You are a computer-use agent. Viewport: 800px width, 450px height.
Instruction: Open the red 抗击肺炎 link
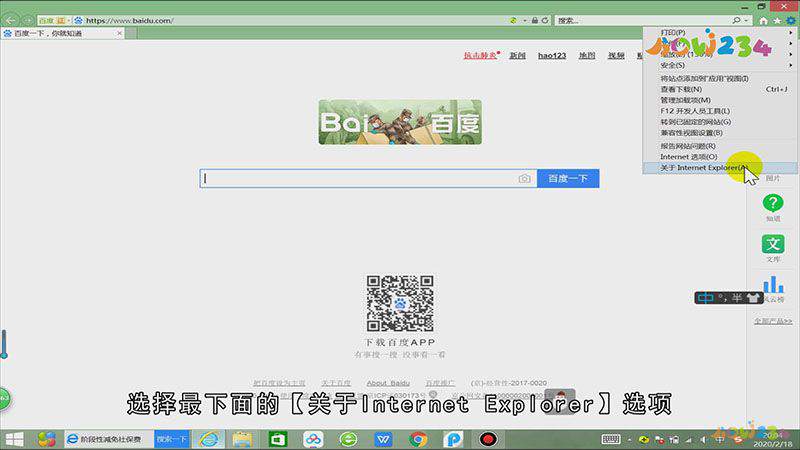click(480, 55)
